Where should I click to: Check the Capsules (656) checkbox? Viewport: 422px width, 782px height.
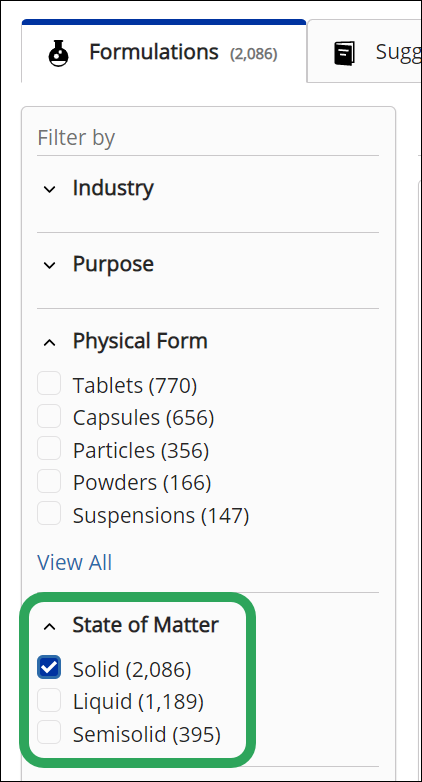click(49, 416)
